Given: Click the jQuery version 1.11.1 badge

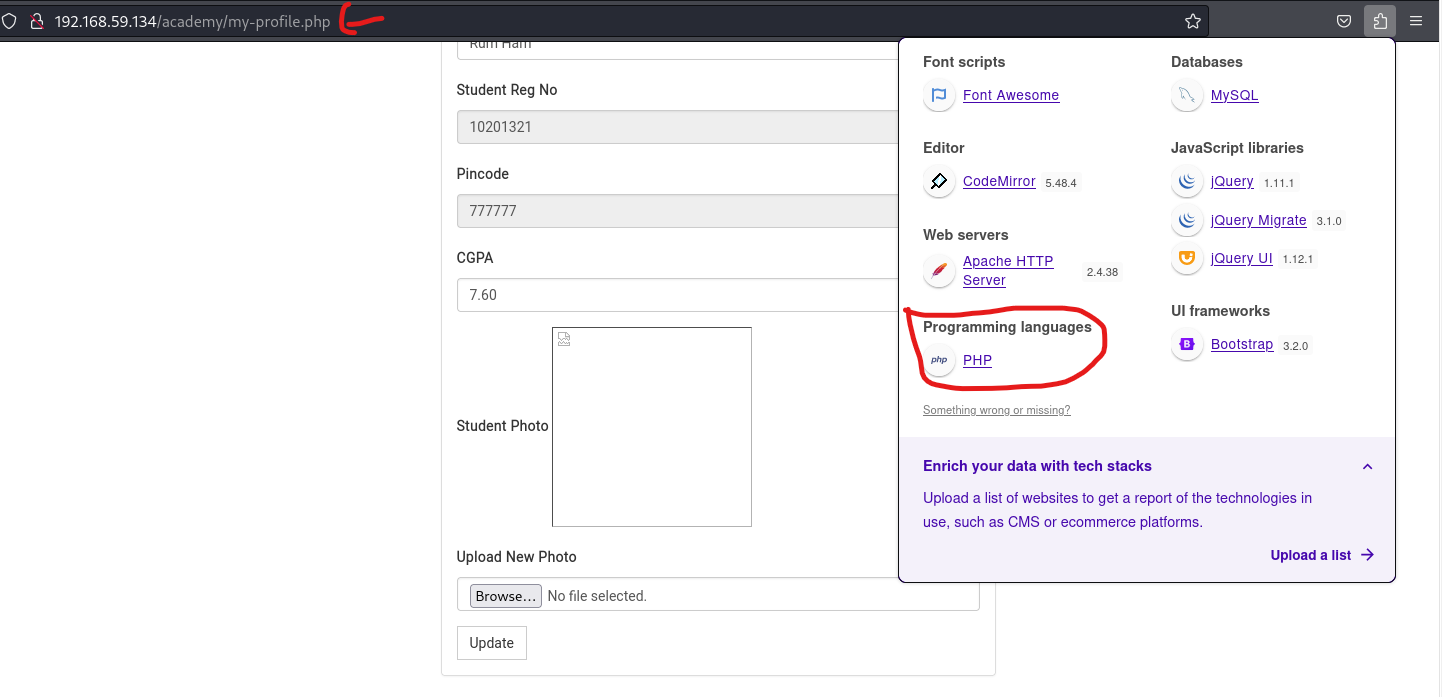Looking at the screenshot, I should 1279,183.
